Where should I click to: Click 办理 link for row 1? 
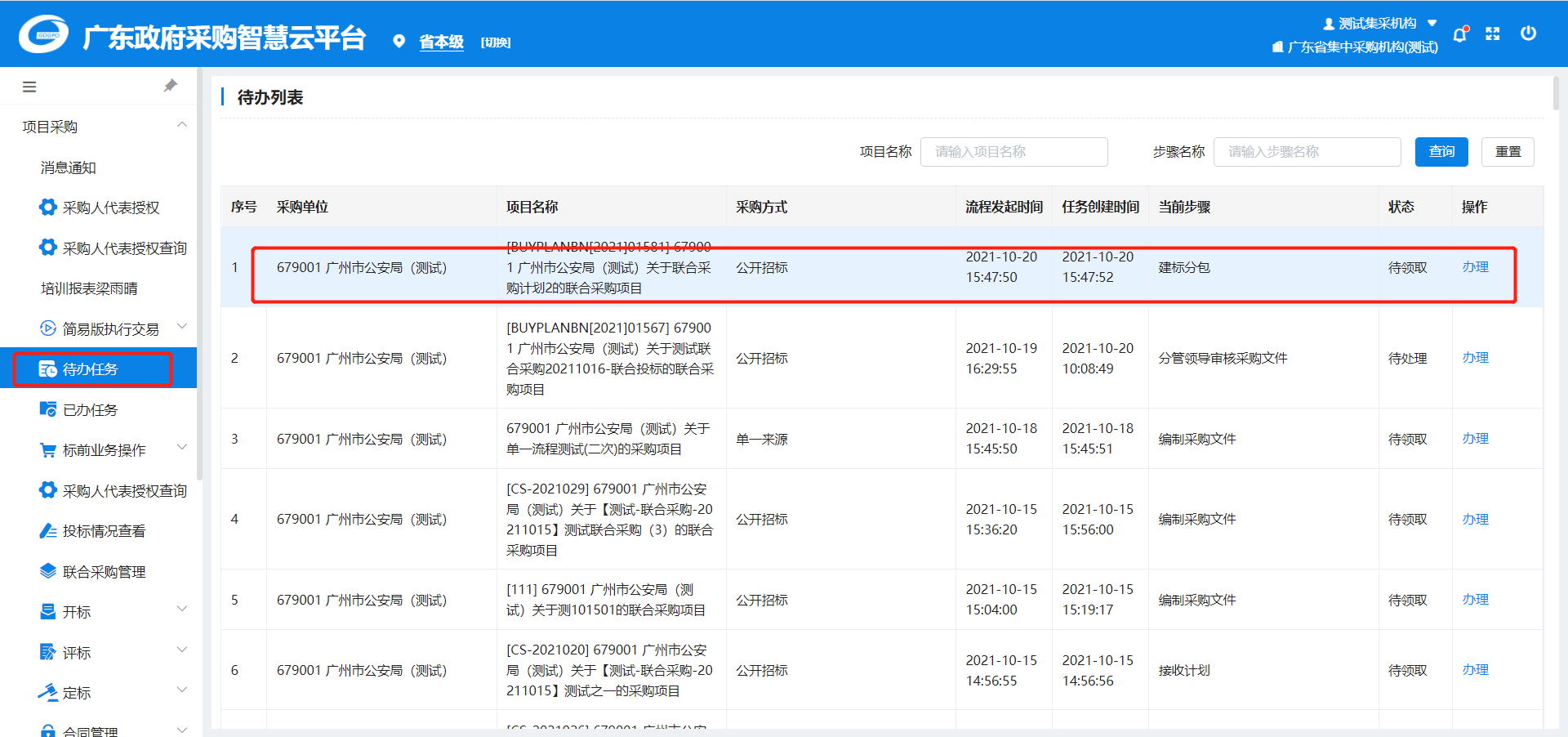[x=1475, y=267]
